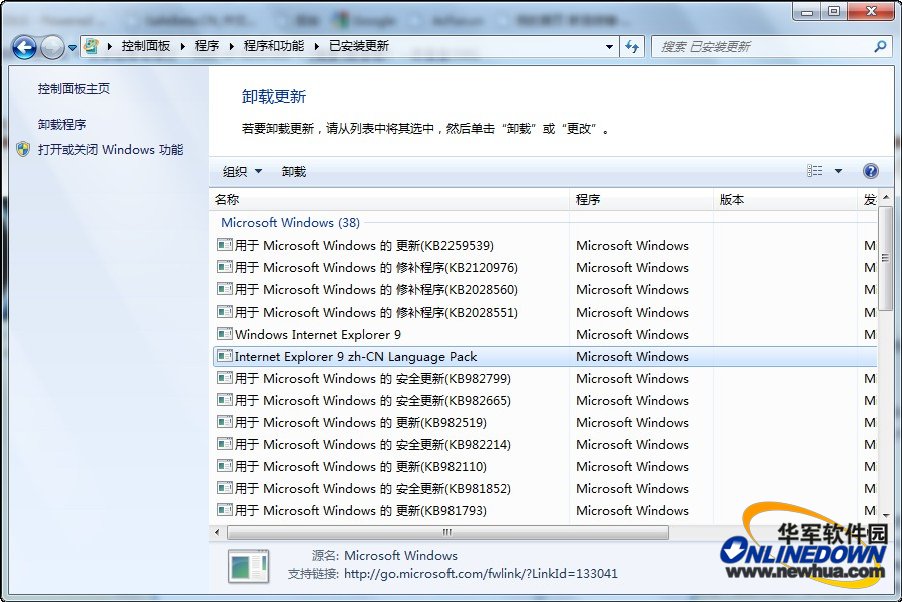902x602 pixels.
Task: Open 控制面板主页 link
Action: [x=74, y=89]
